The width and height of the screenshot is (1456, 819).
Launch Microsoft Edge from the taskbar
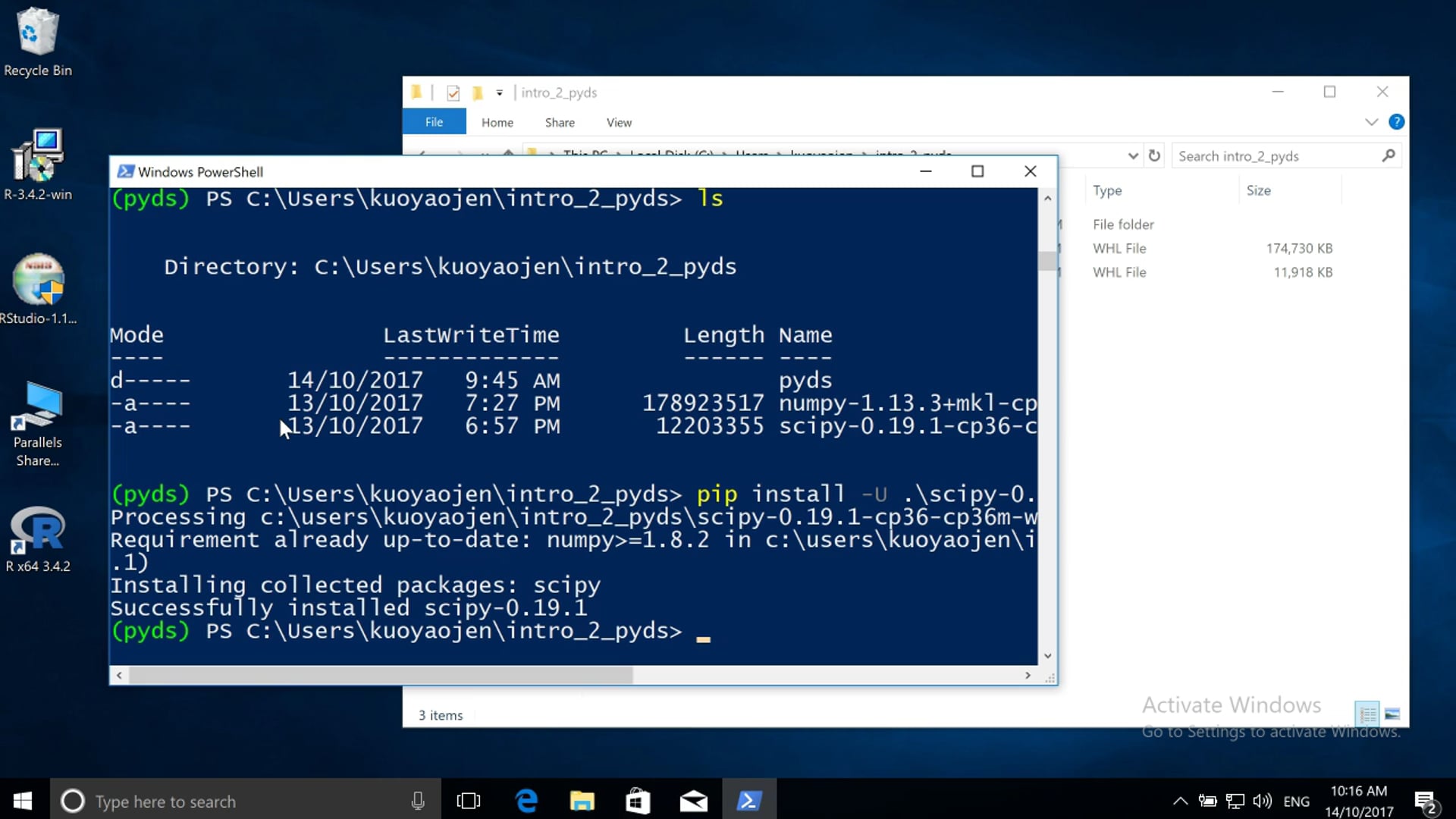point(526,801)
